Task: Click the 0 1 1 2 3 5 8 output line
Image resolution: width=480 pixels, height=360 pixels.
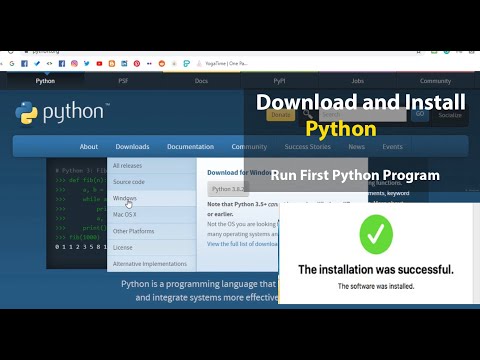Action: (81, 247)
